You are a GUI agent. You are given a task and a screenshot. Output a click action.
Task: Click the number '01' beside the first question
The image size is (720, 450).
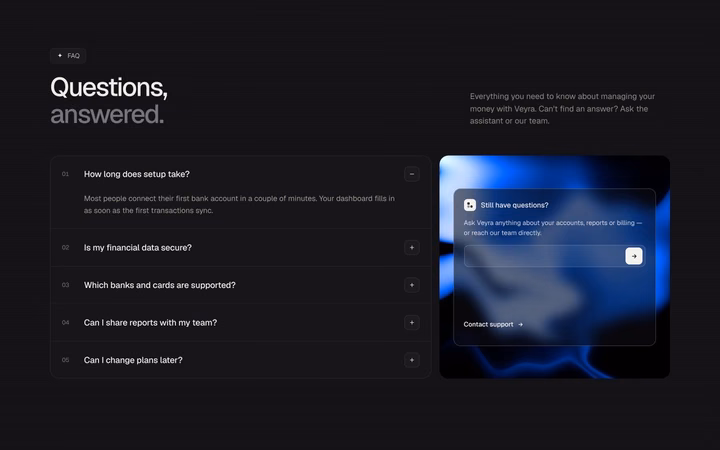[65, 174]
